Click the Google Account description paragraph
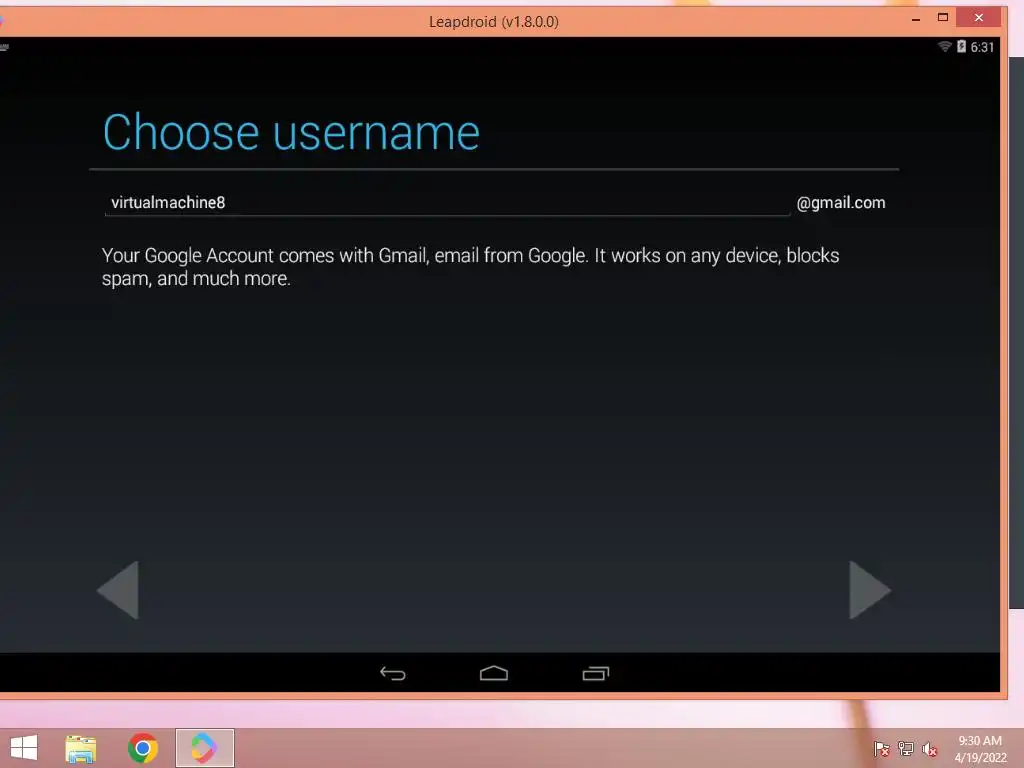 (x=470, y=267)
